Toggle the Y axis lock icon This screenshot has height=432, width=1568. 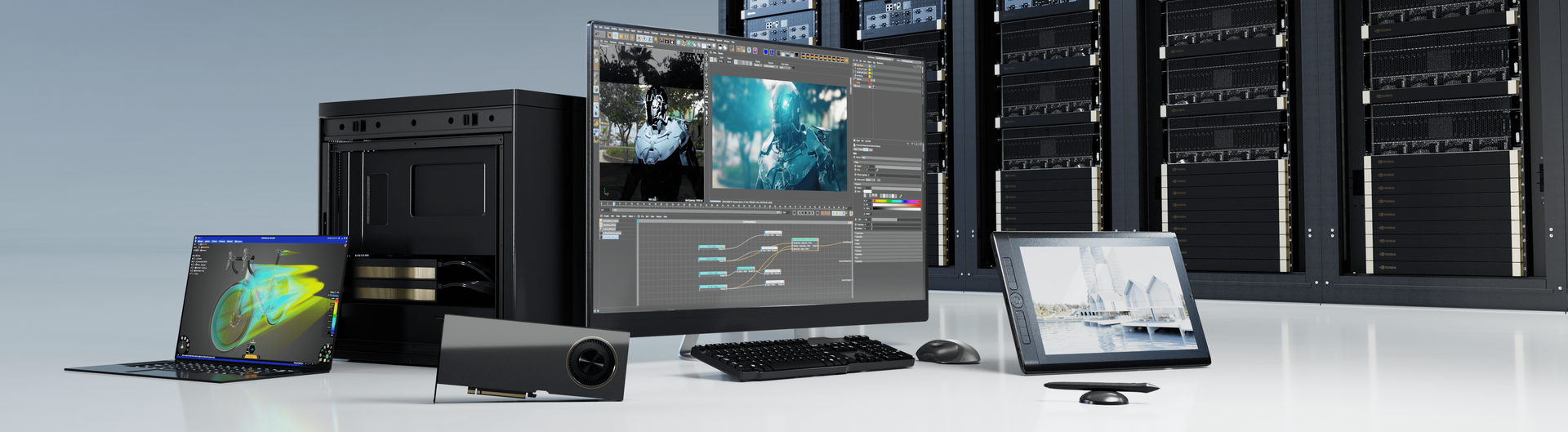pyautogui.click(x=644, y=38)
